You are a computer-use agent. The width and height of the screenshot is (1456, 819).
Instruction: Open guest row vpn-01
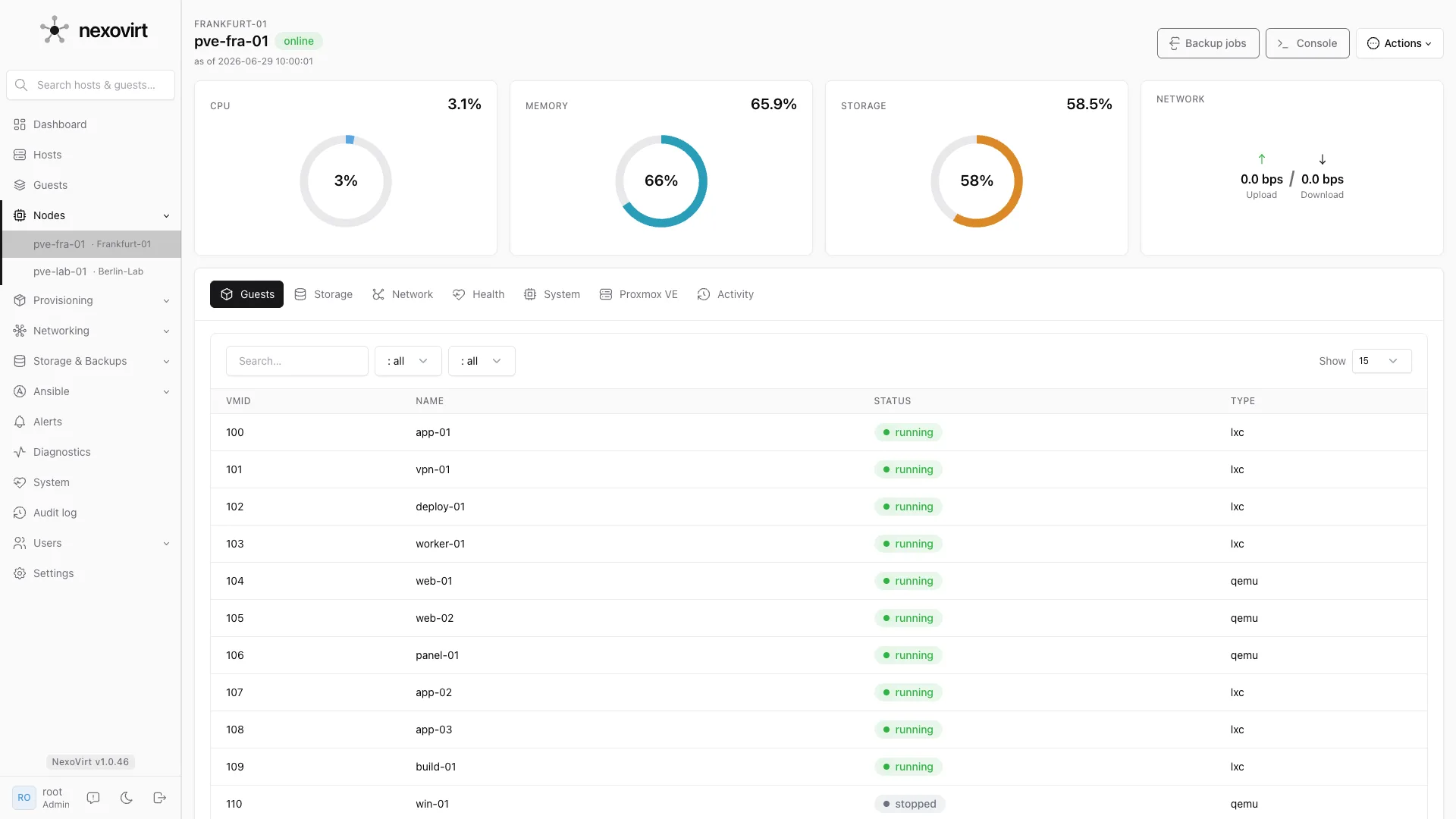(x=819, y=469)
